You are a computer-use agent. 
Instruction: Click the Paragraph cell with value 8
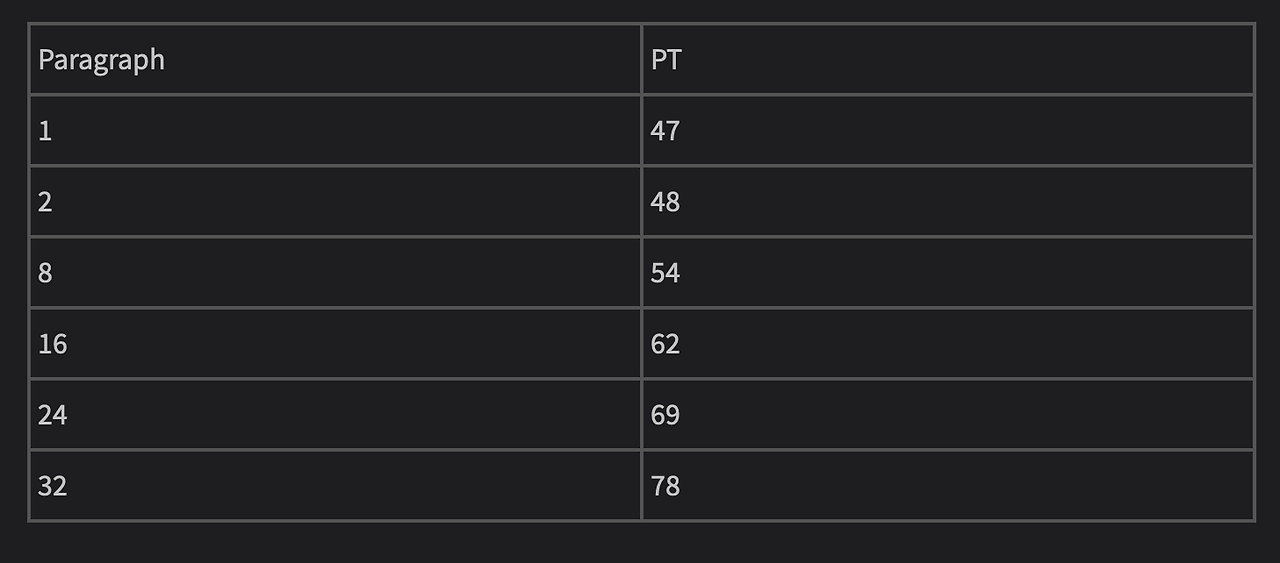tap(335, 272)
